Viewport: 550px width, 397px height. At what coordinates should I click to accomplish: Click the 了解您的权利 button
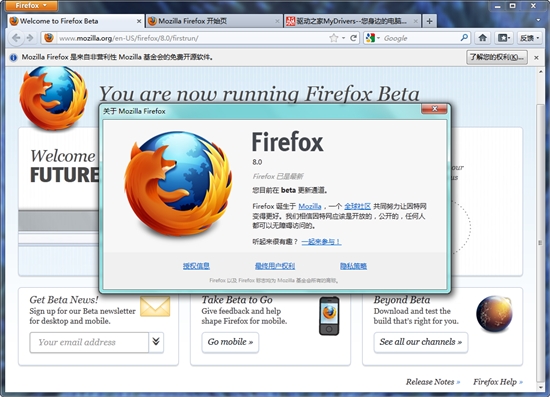pyautogui.click(x=496, y=57)
